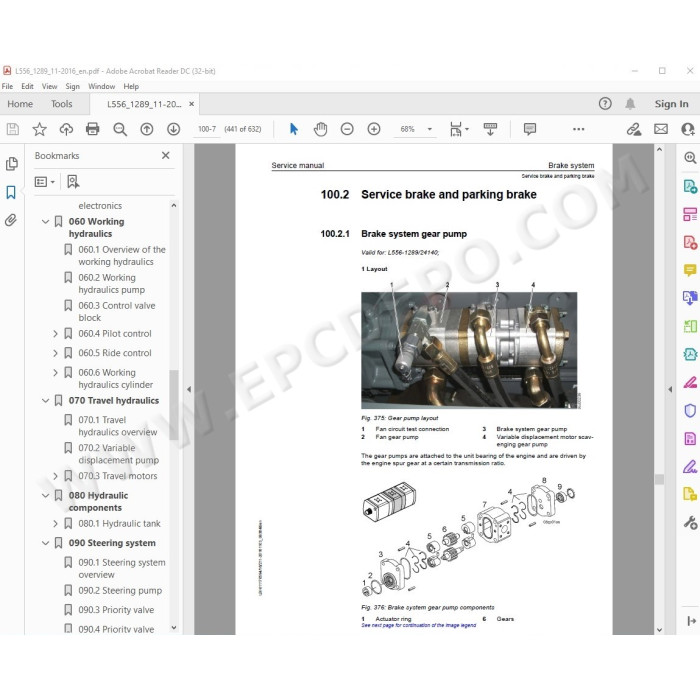This screenshot has width=700, height=700.
Task: Open zoom level dropdown arrow
Action: (429, 129)
